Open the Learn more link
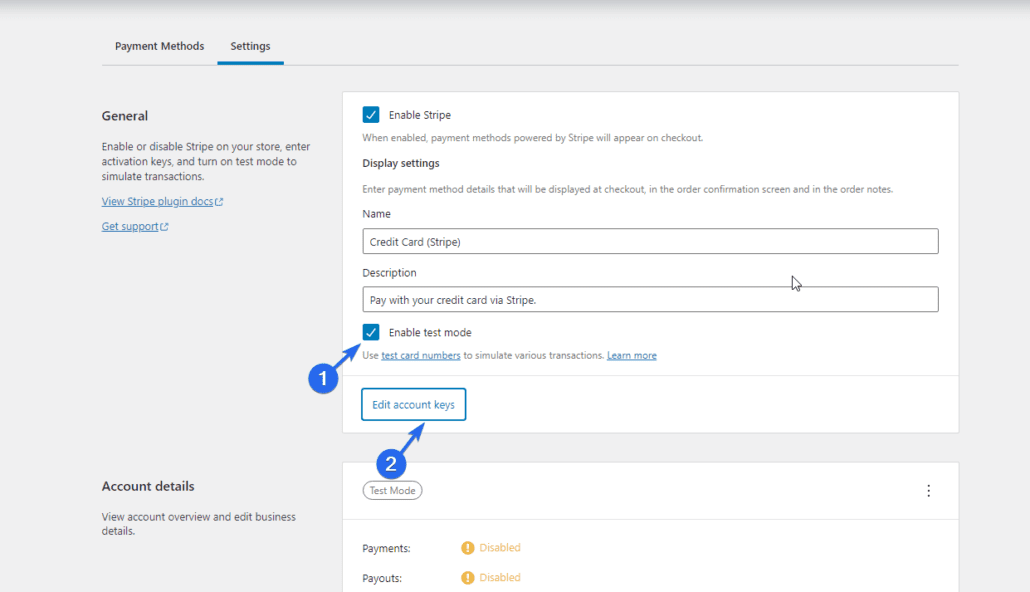1030x592 pixels. 631,355
